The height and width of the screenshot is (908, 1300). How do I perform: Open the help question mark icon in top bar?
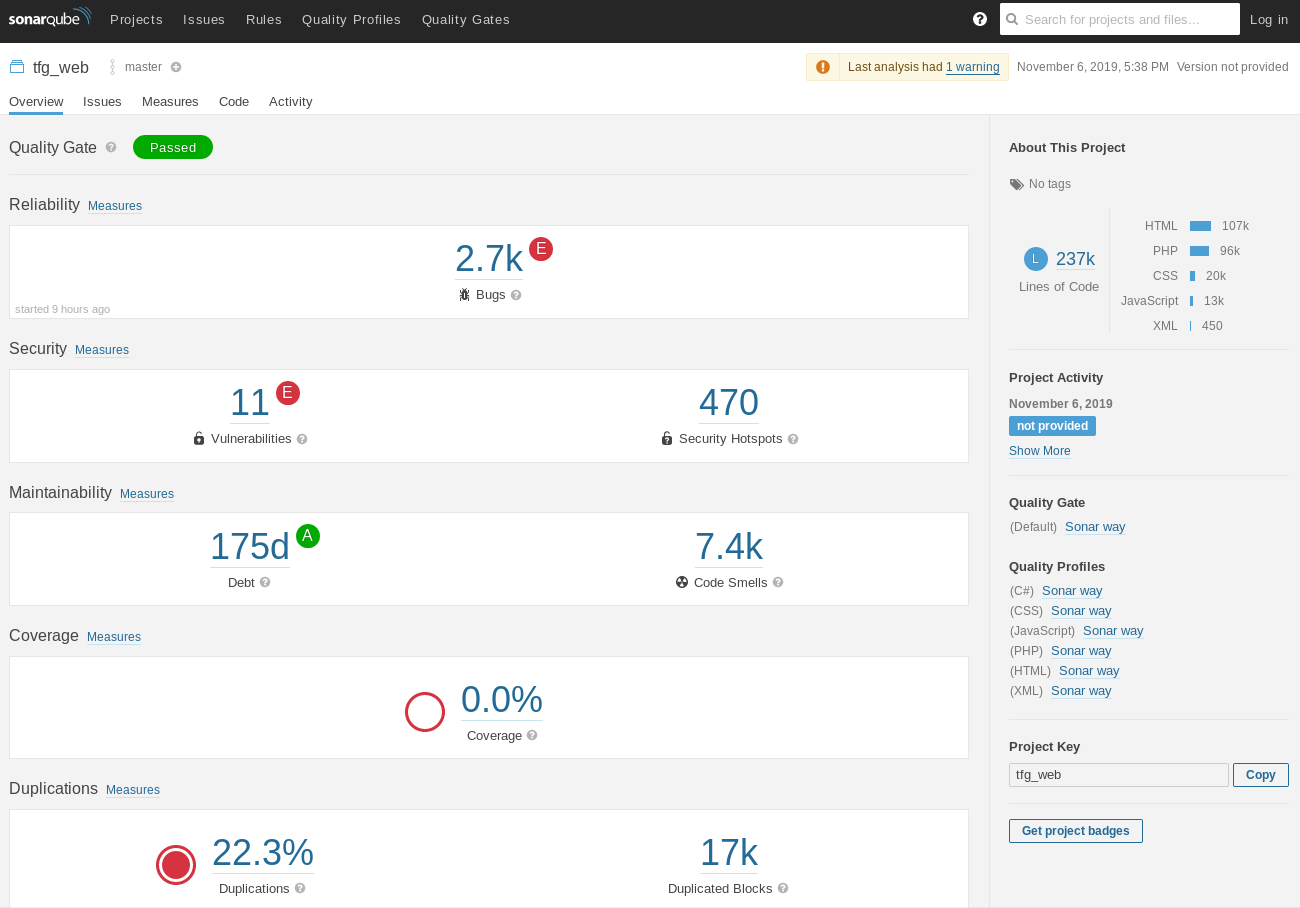[980, 19]
